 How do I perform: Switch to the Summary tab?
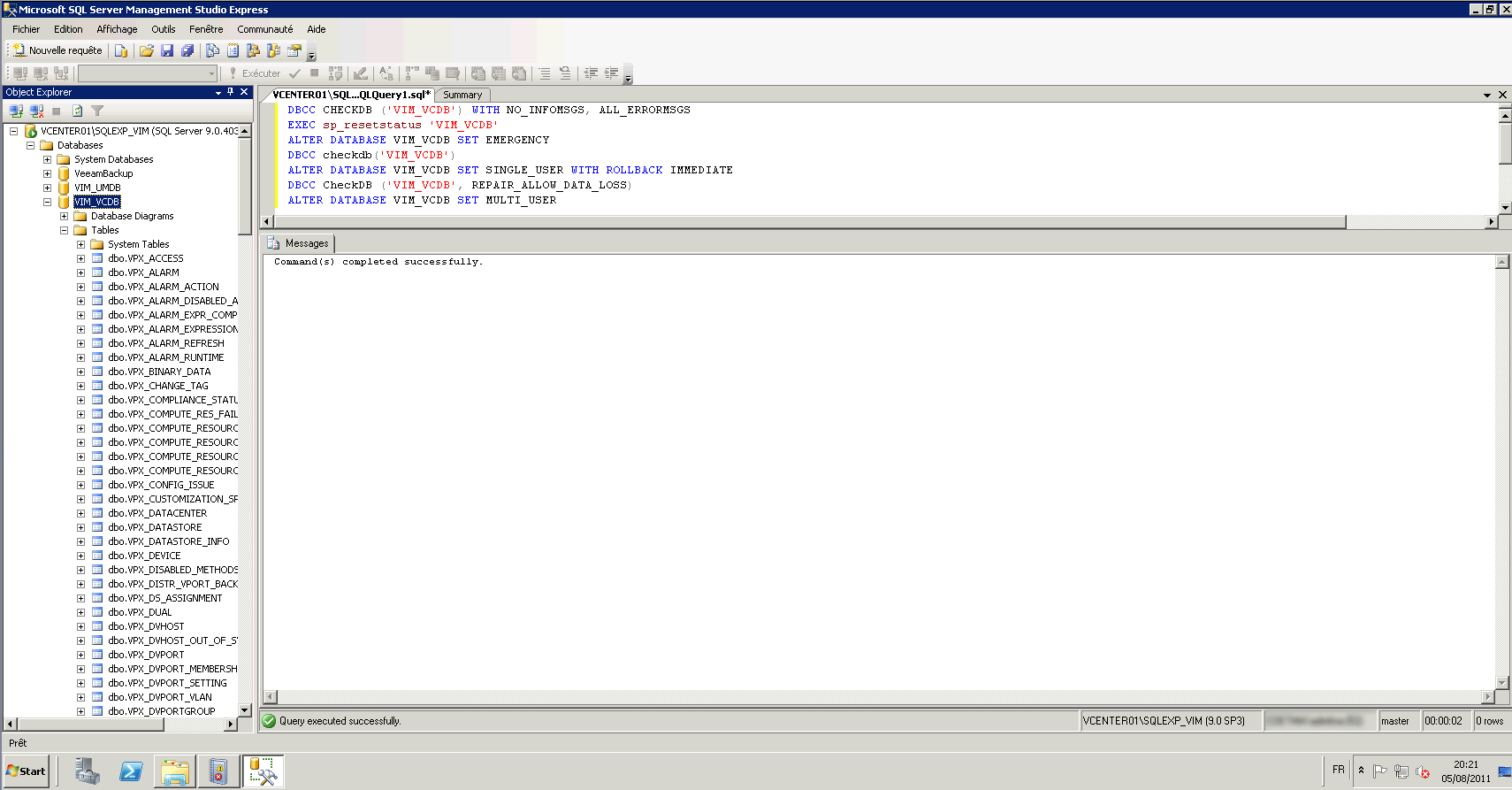[462, 95]
